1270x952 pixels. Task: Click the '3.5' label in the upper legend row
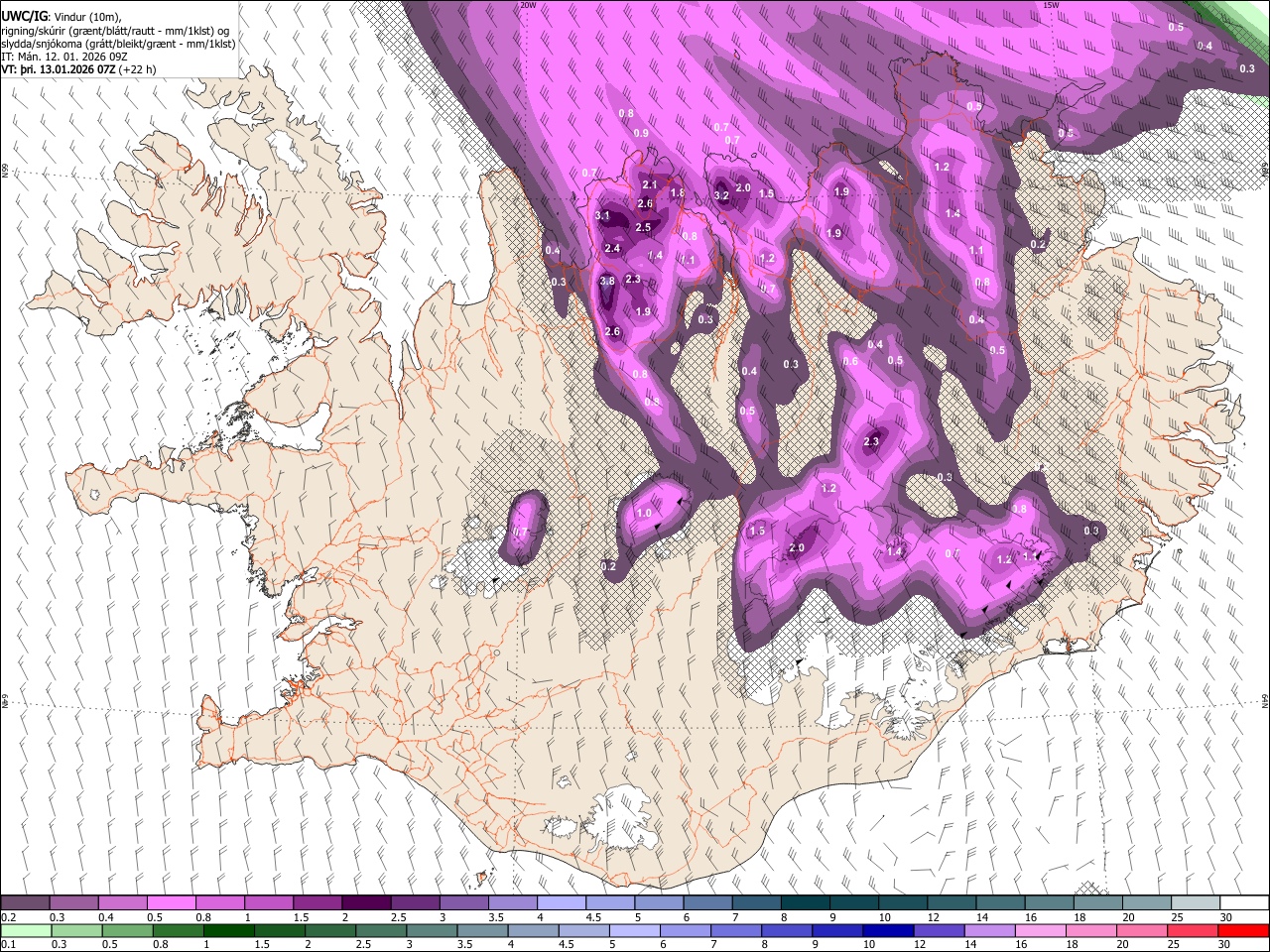pos(495,917)
